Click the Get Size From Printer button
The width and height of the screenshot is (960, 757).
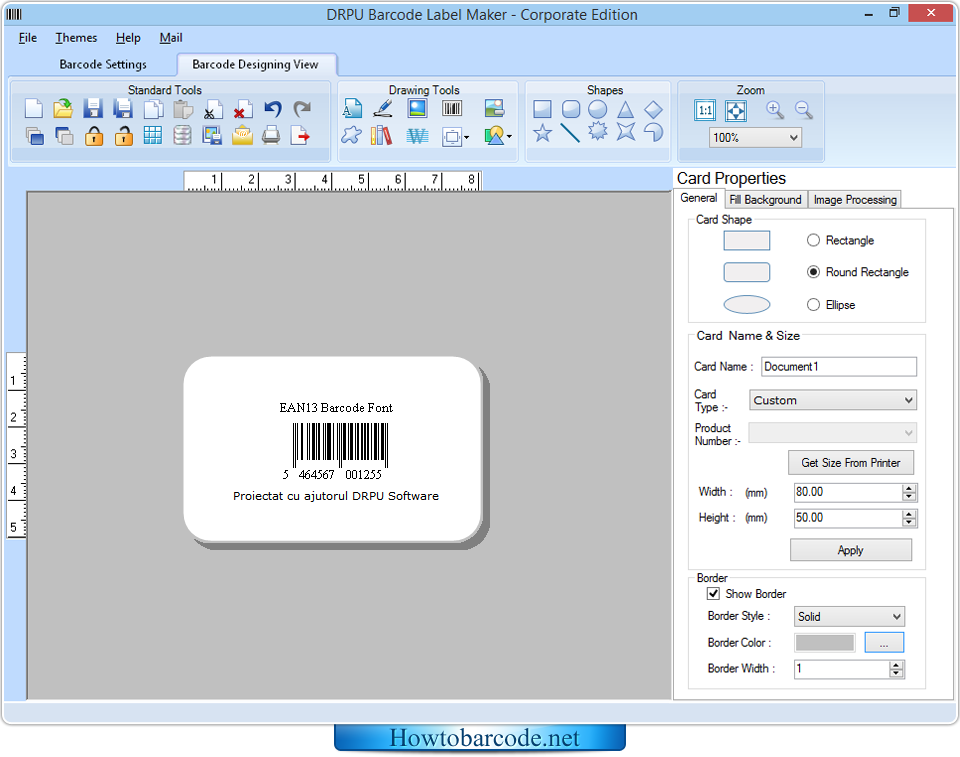point(850,463)
